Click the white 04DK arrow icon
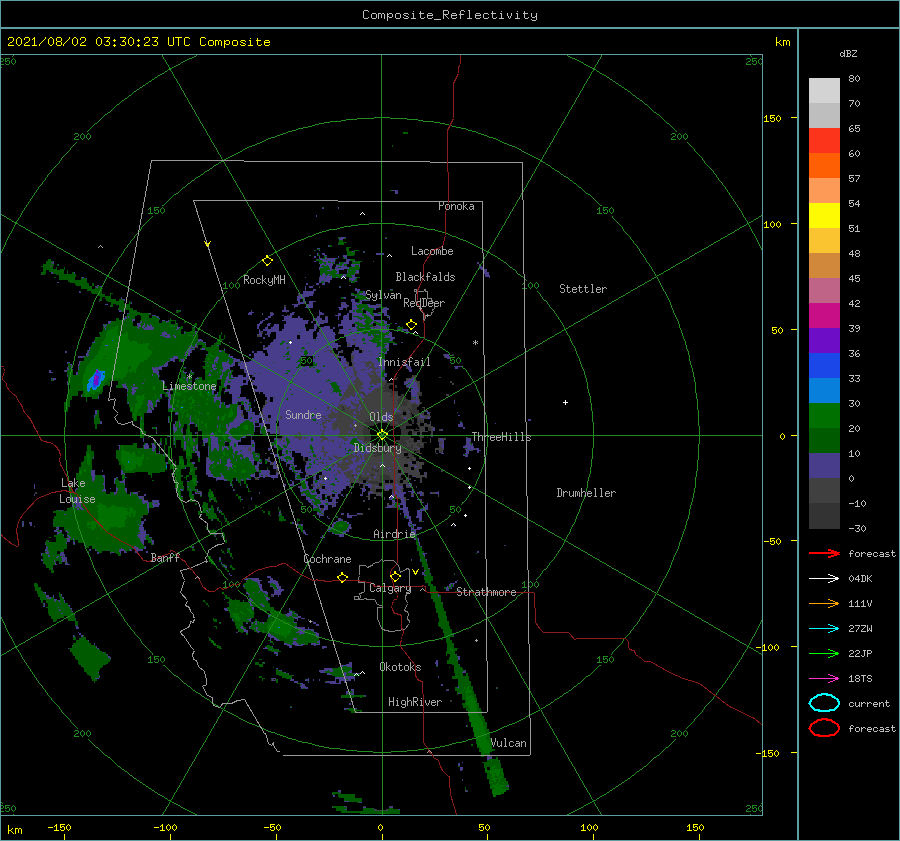This screenshot has width=900, height=841. (824, 579)
